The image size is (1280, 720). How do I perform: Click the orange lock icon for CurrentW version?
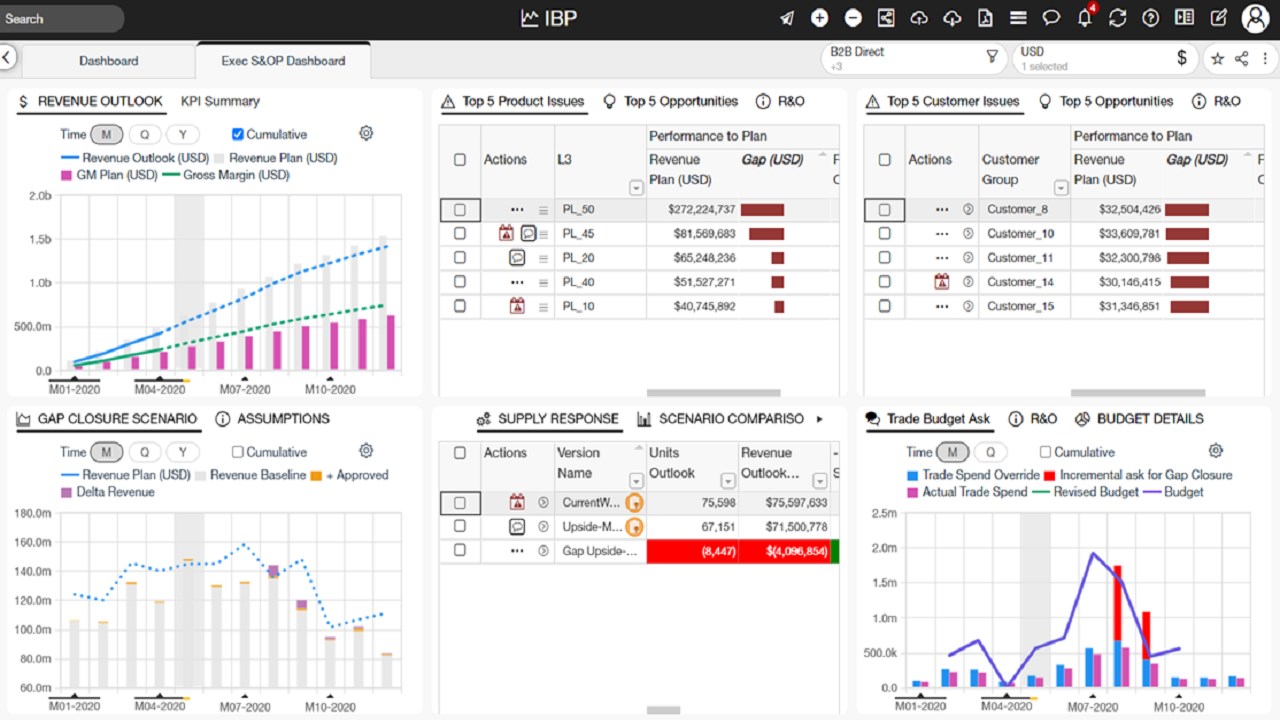[x=634, y=503]
